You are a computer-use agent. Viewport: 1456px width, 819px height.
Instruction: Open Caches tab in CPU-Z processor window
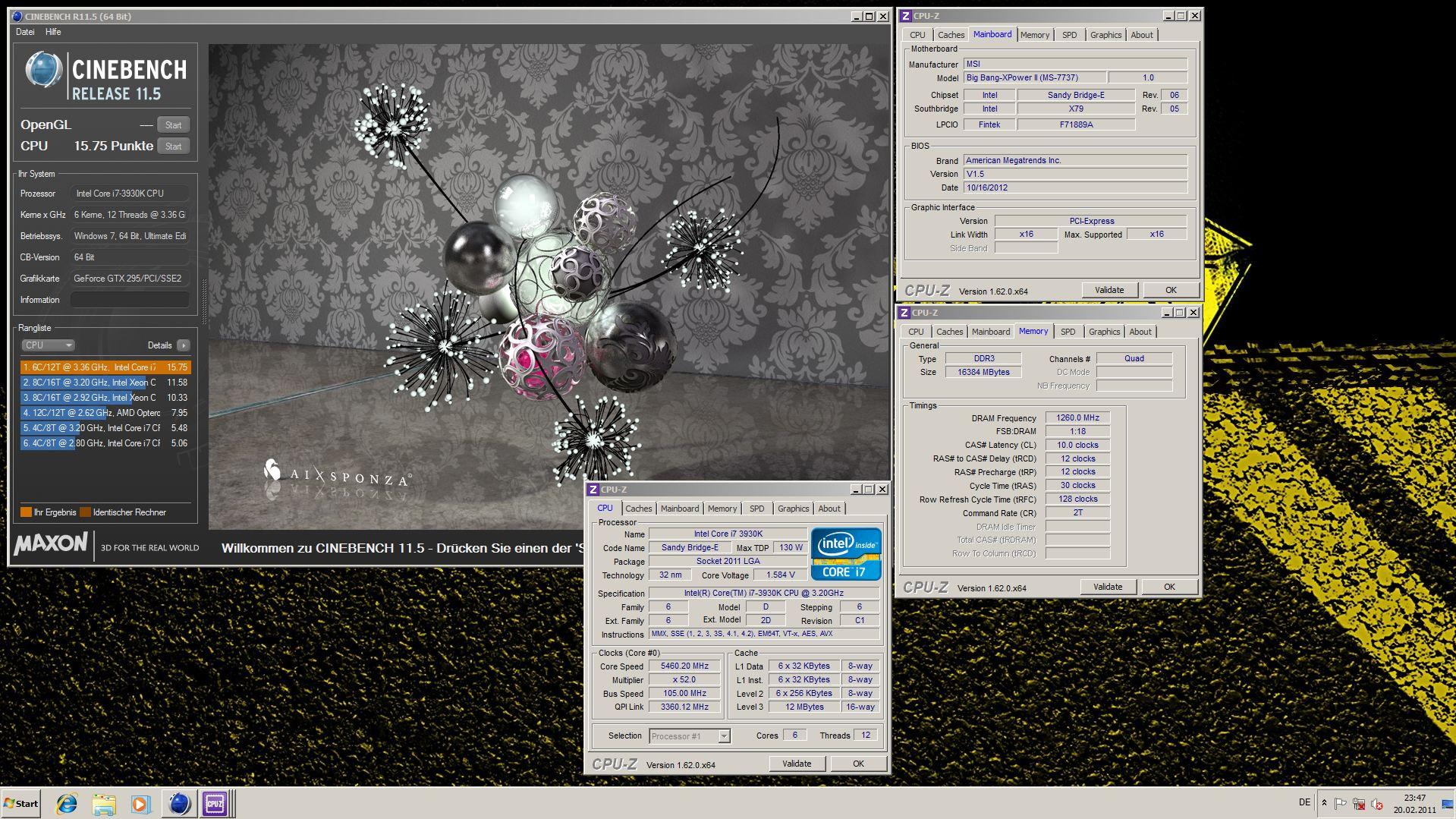(x=638, y=509)
